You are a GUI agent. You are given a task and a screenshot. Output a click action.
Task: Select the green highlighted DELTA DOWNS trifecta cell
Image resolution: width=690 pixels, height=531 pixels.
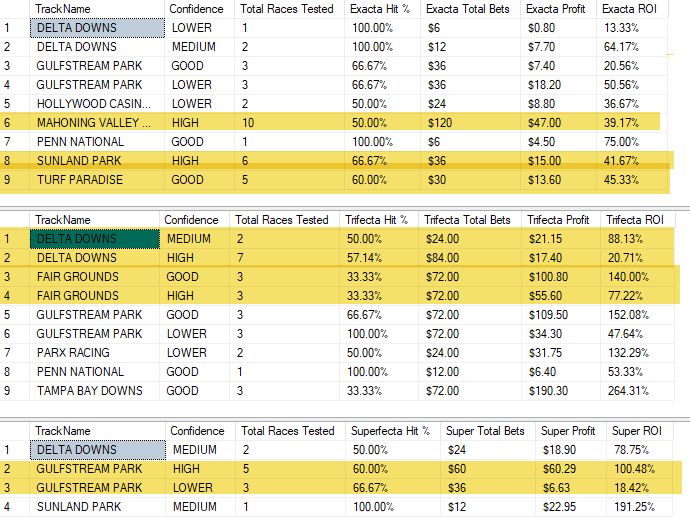pyautogui.click(x=95, y=238)
